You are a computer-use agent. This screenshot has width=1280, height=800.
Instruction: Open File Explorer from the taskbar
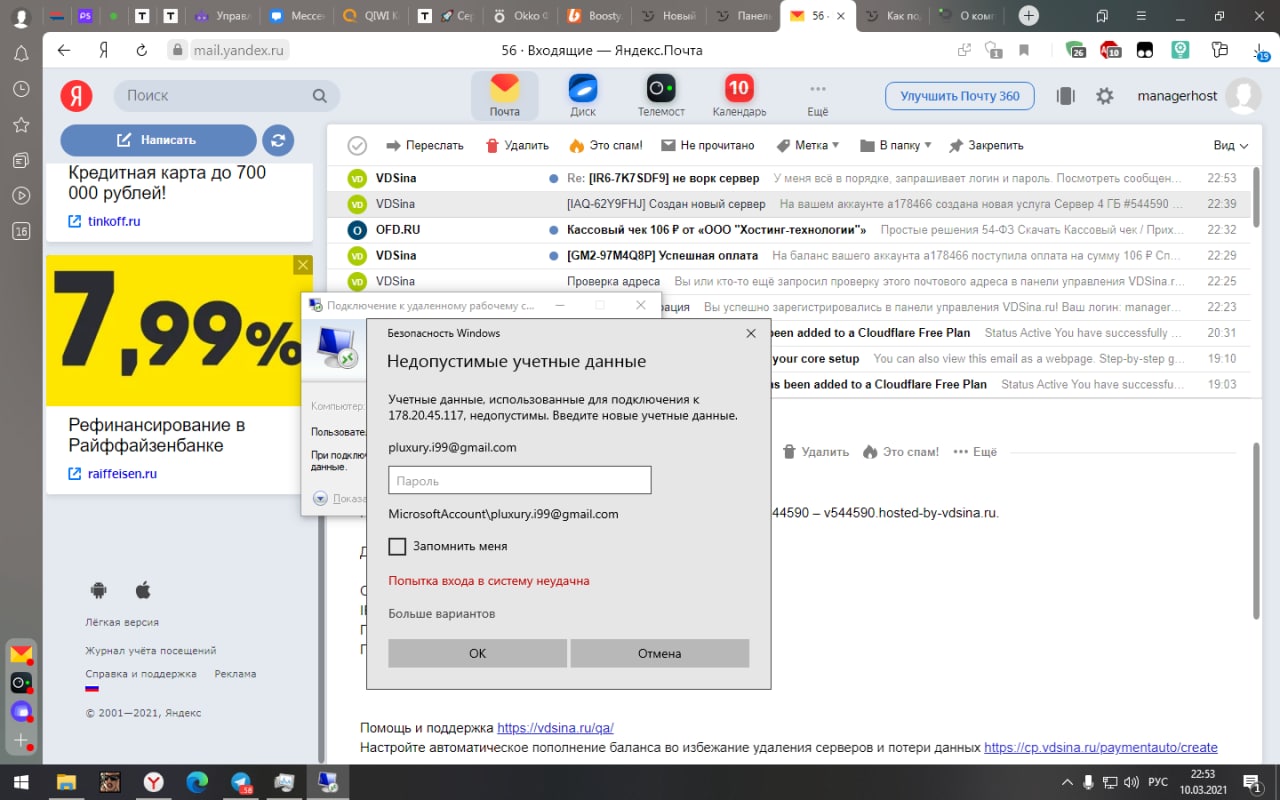tap(66, 782)
